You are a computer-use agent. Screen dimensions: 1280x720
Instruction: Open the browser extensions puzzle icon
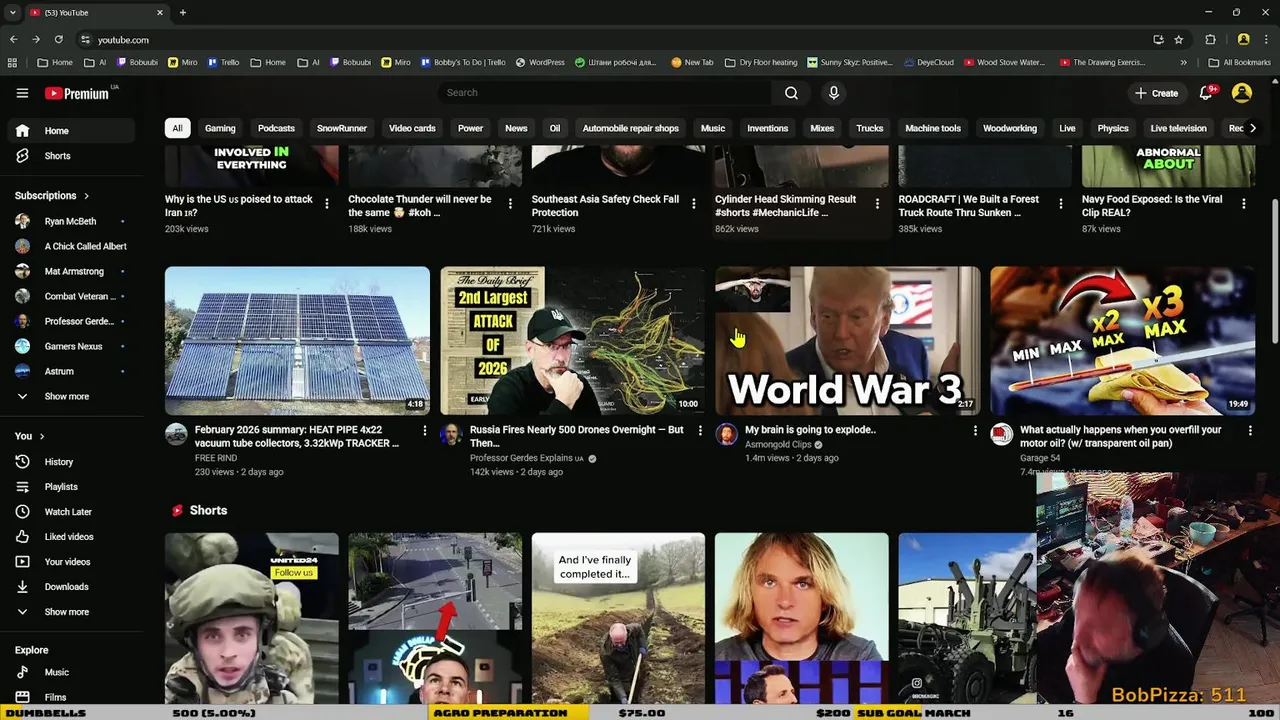1210,39
